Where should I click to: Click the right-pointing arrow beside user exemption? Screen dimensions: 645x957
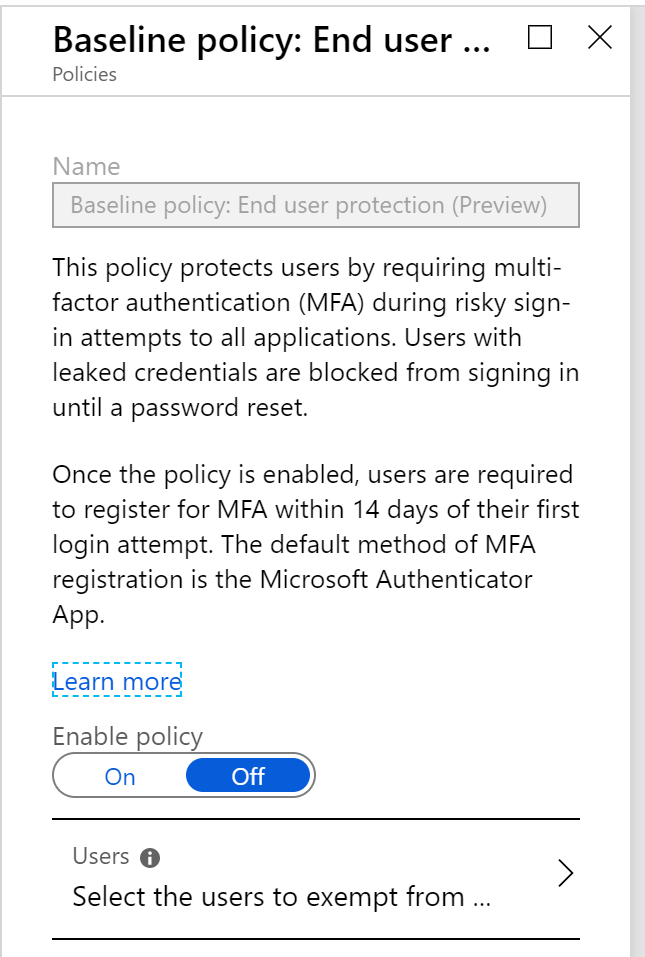pos(566,873)
